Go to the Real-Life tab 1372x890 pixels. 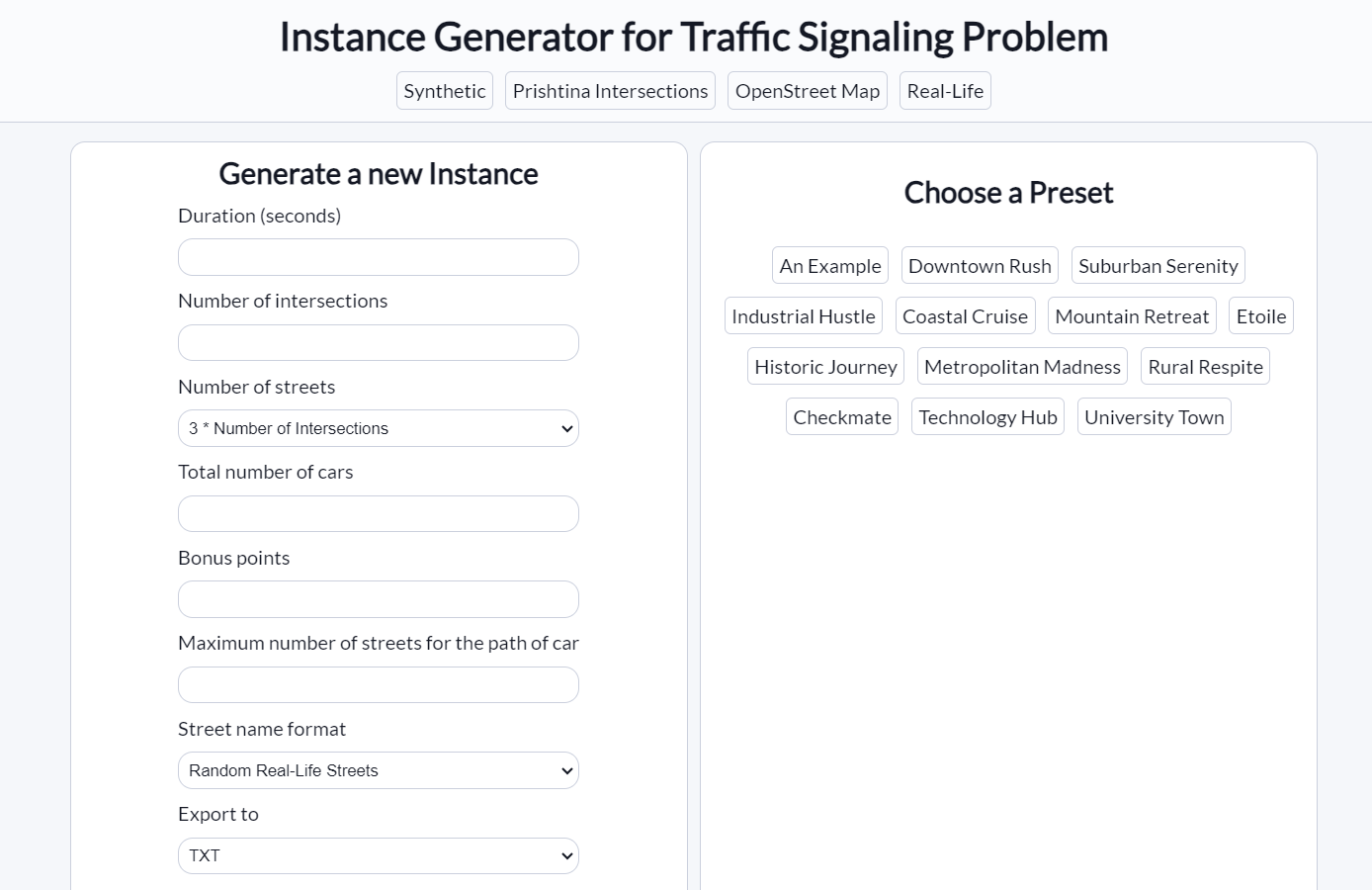coord(944,91)
